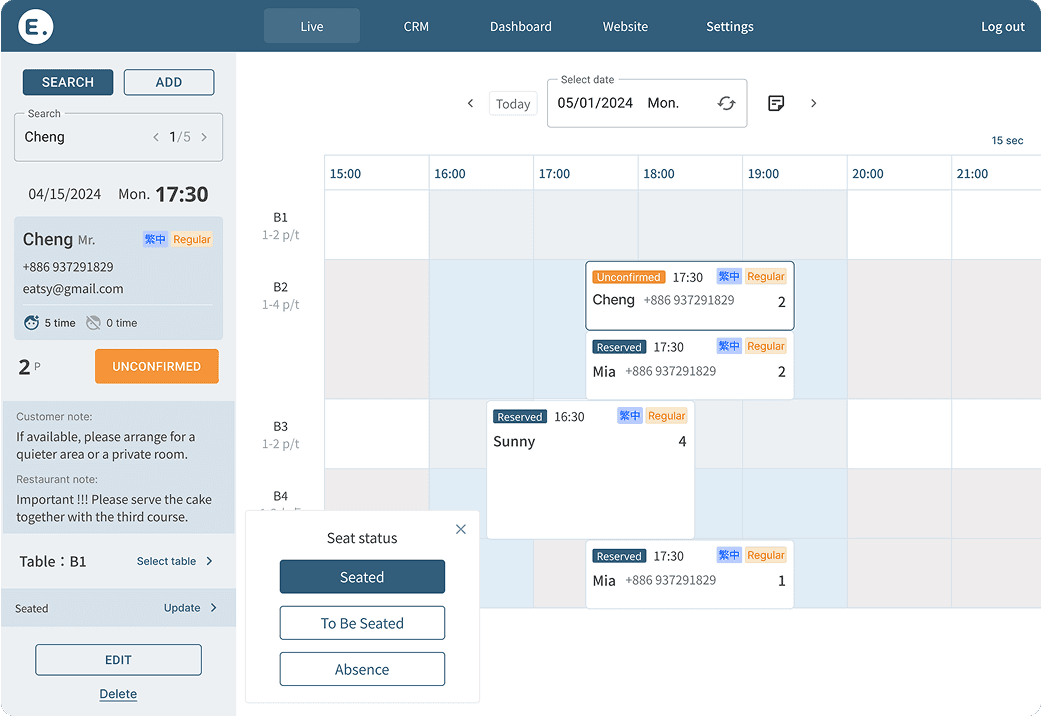
Task: Click the no-show count icon
Action: point(93,323)
